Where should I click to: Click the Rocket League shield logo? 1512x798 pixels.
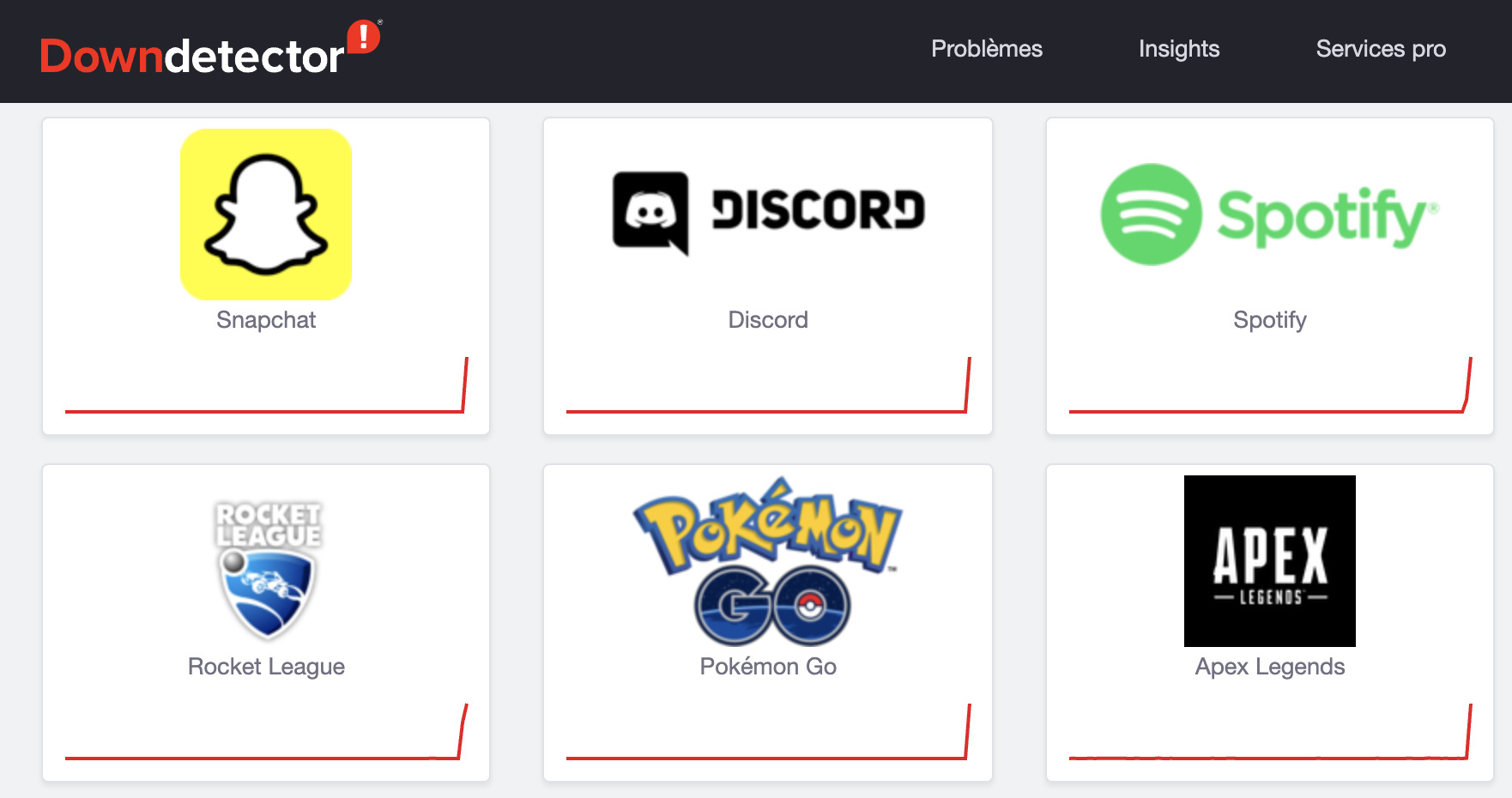coord(267,571)
